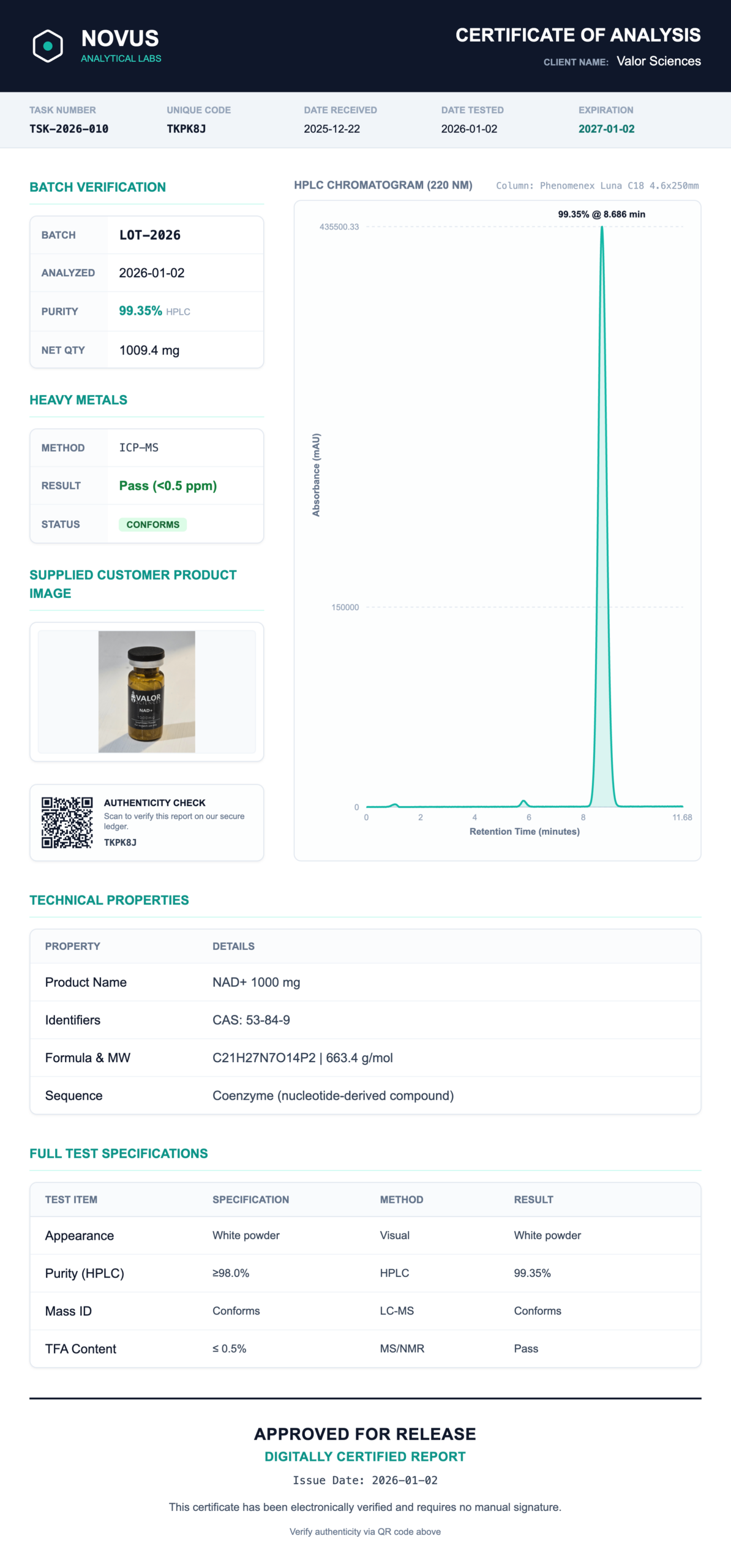Click the Issue Date: 2026-01-02 line
Image resolution: width=731 pixels, height=1568 pixels.
point(365,1480)
